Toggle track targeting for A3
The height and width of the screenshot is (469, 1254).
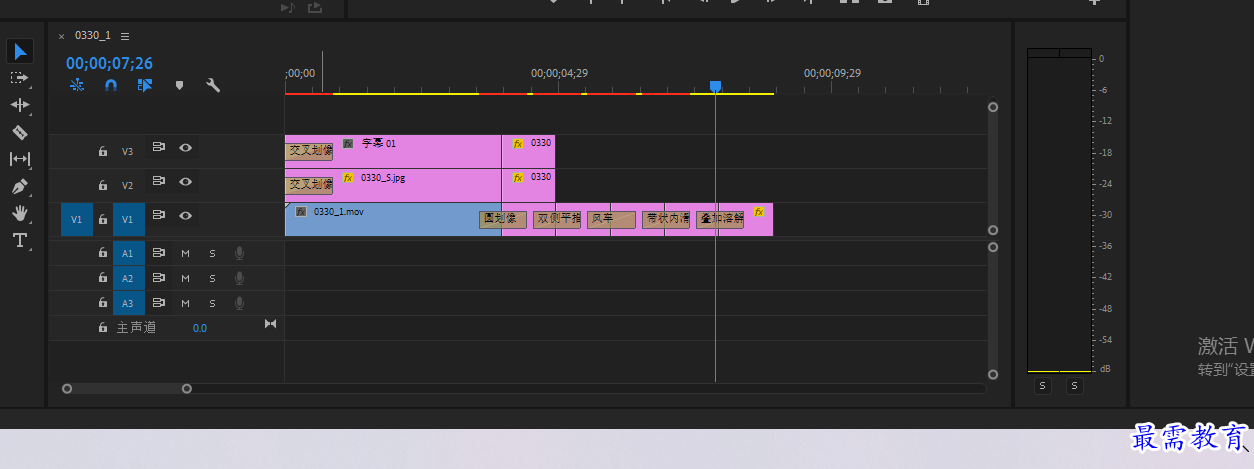[127, 303]
